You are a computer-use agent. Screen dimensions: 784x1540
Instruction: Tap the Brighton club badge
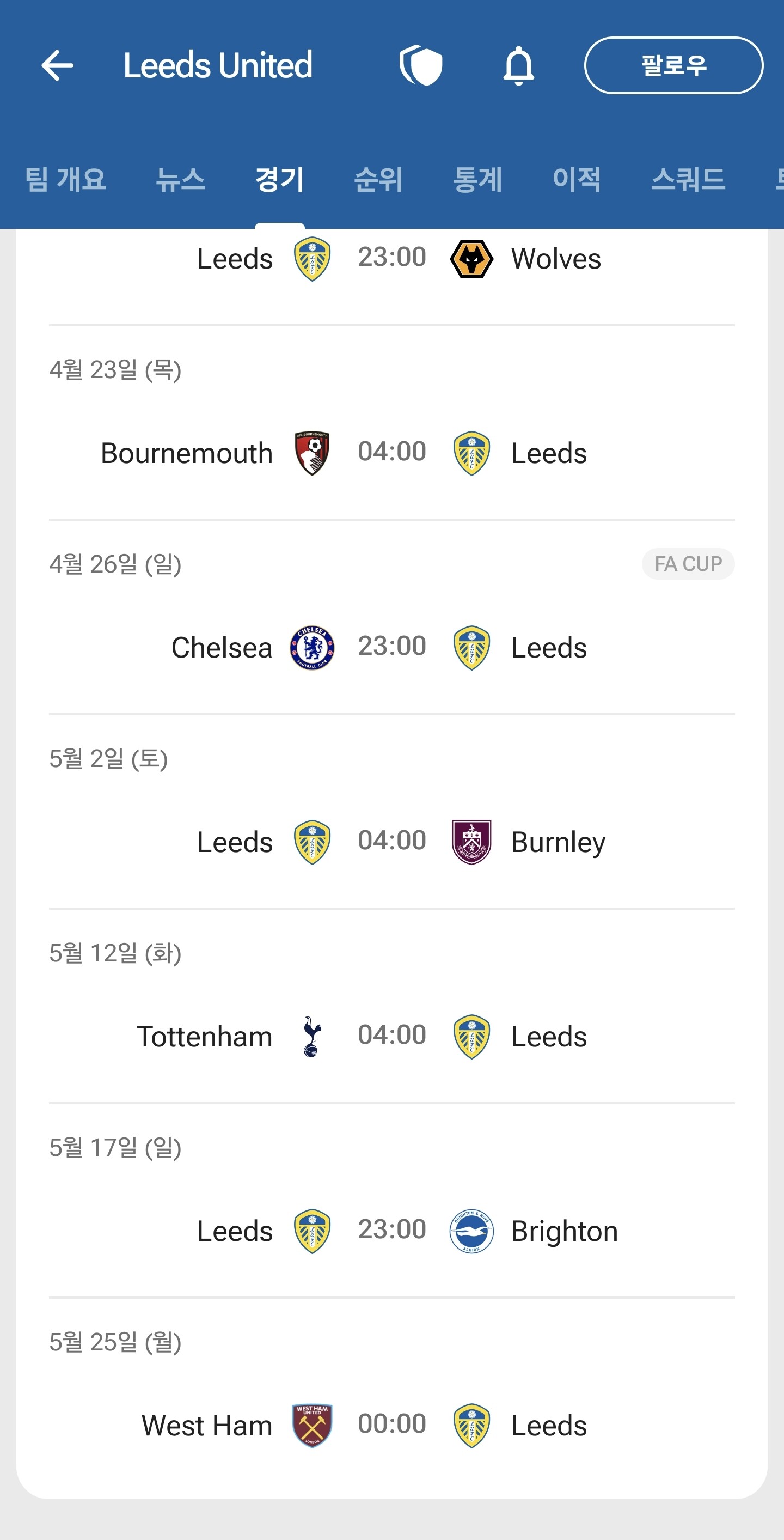pos(471,1231)
